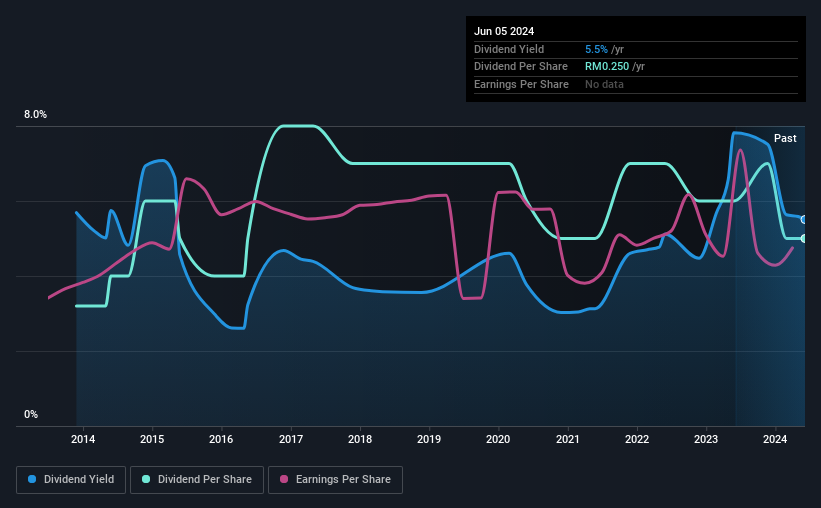
Task: Click the 8.0% y-axis label
Action: pos(35,115)
